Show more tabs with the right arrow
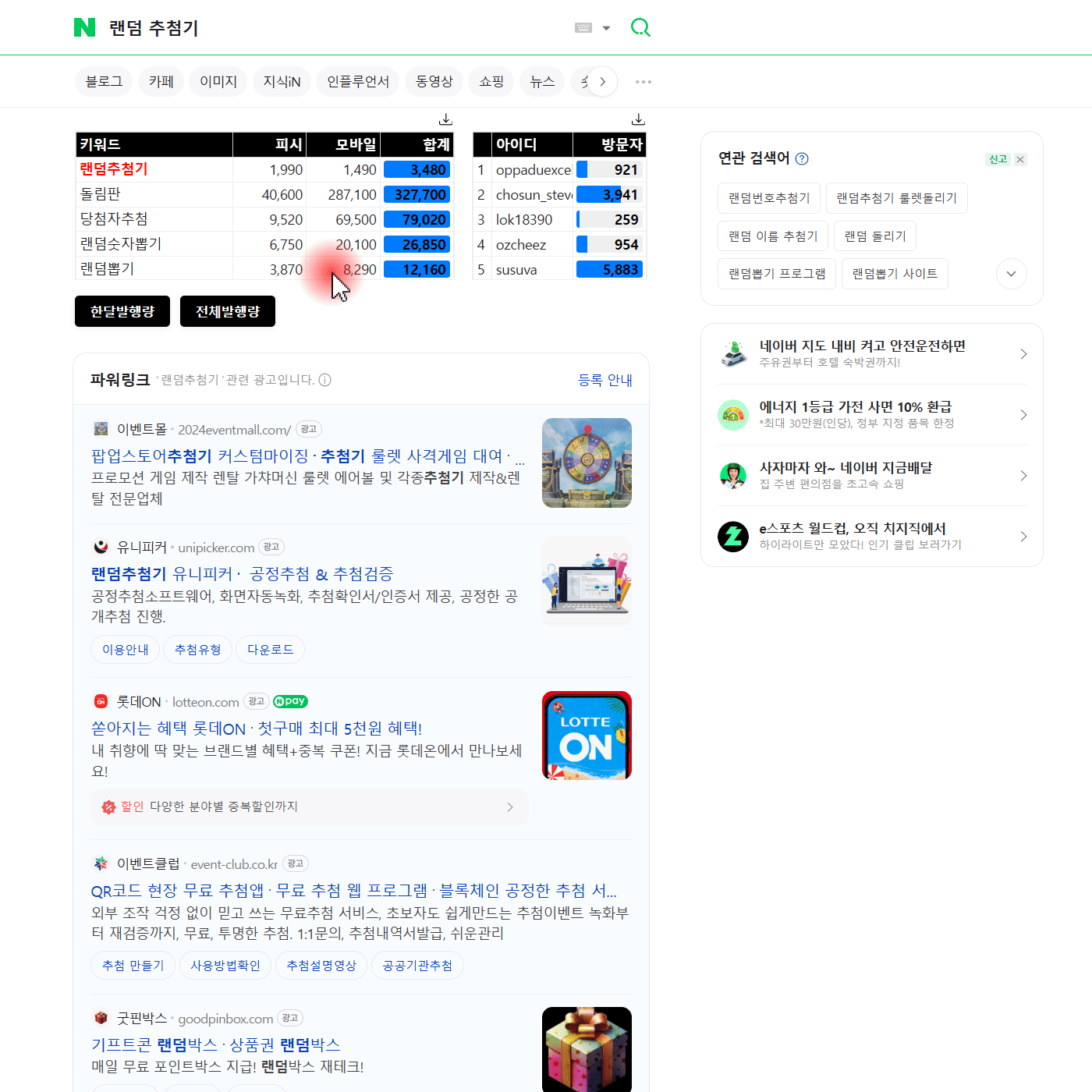The width and height of the screenshot is (1092, 1092). click(x=602, y=81)
